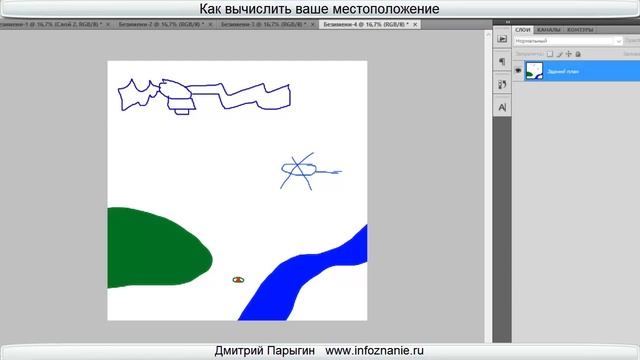Close the Безимени-4 document tab
Image resolution: width=640 pixels, height=360 pixels.
415,24
